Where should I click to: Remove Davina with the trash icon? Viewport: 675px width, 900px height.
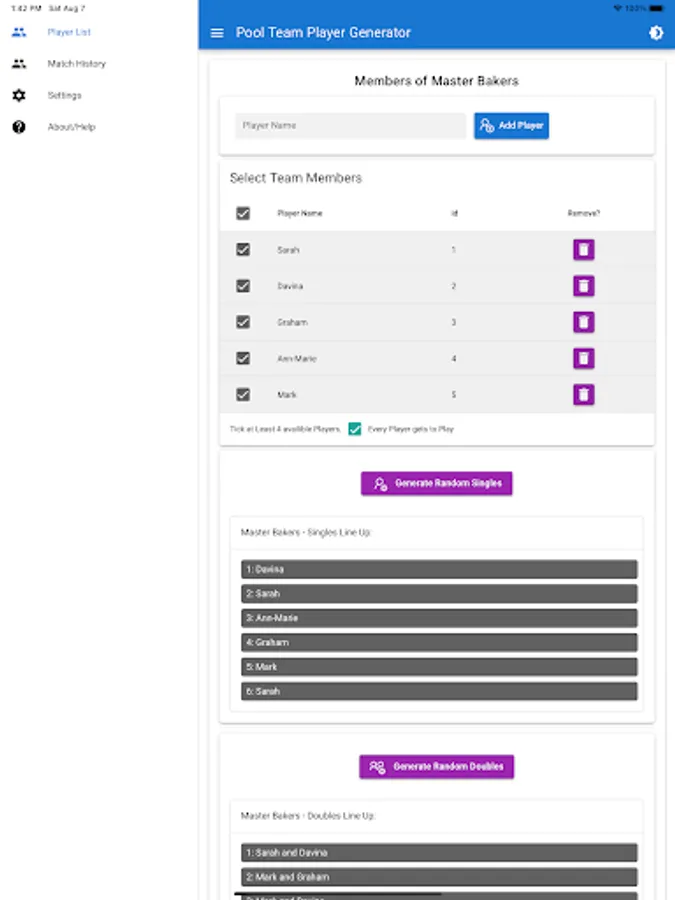point(584,286)
